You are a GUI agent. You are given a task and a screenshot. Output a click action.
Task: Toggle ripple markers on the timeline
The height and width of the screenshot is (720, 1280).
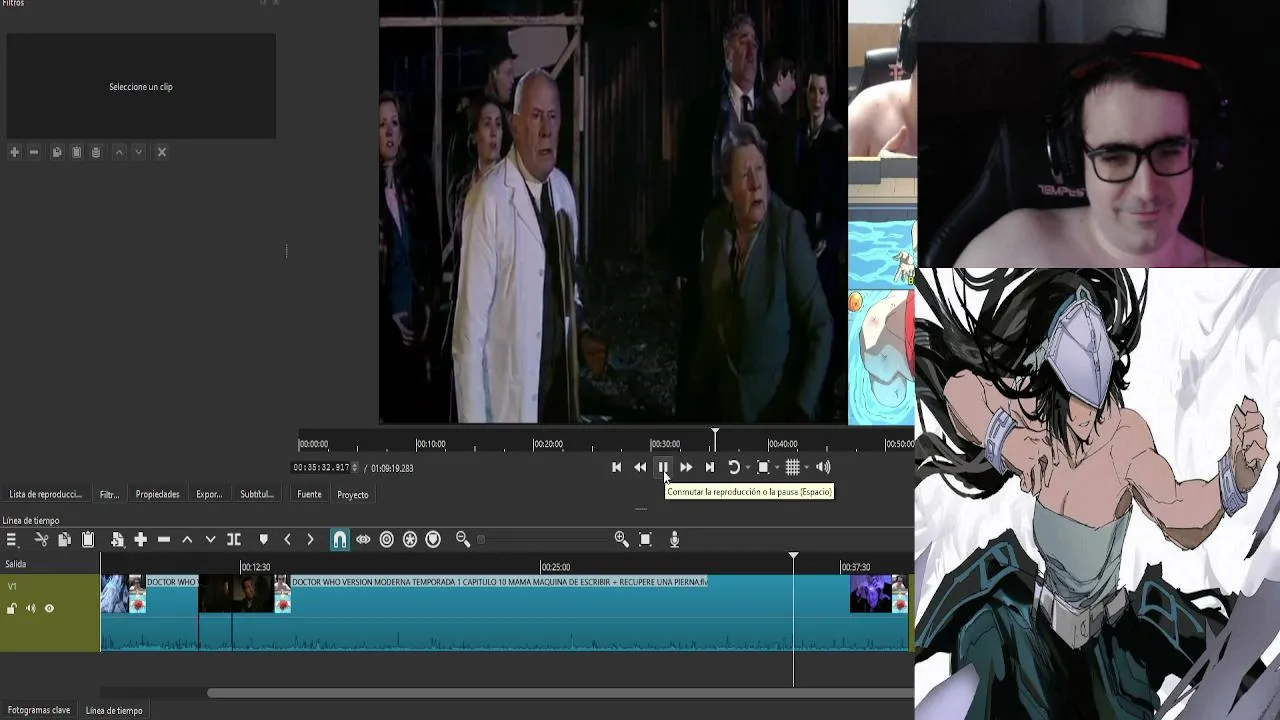[x=433, y=540]
